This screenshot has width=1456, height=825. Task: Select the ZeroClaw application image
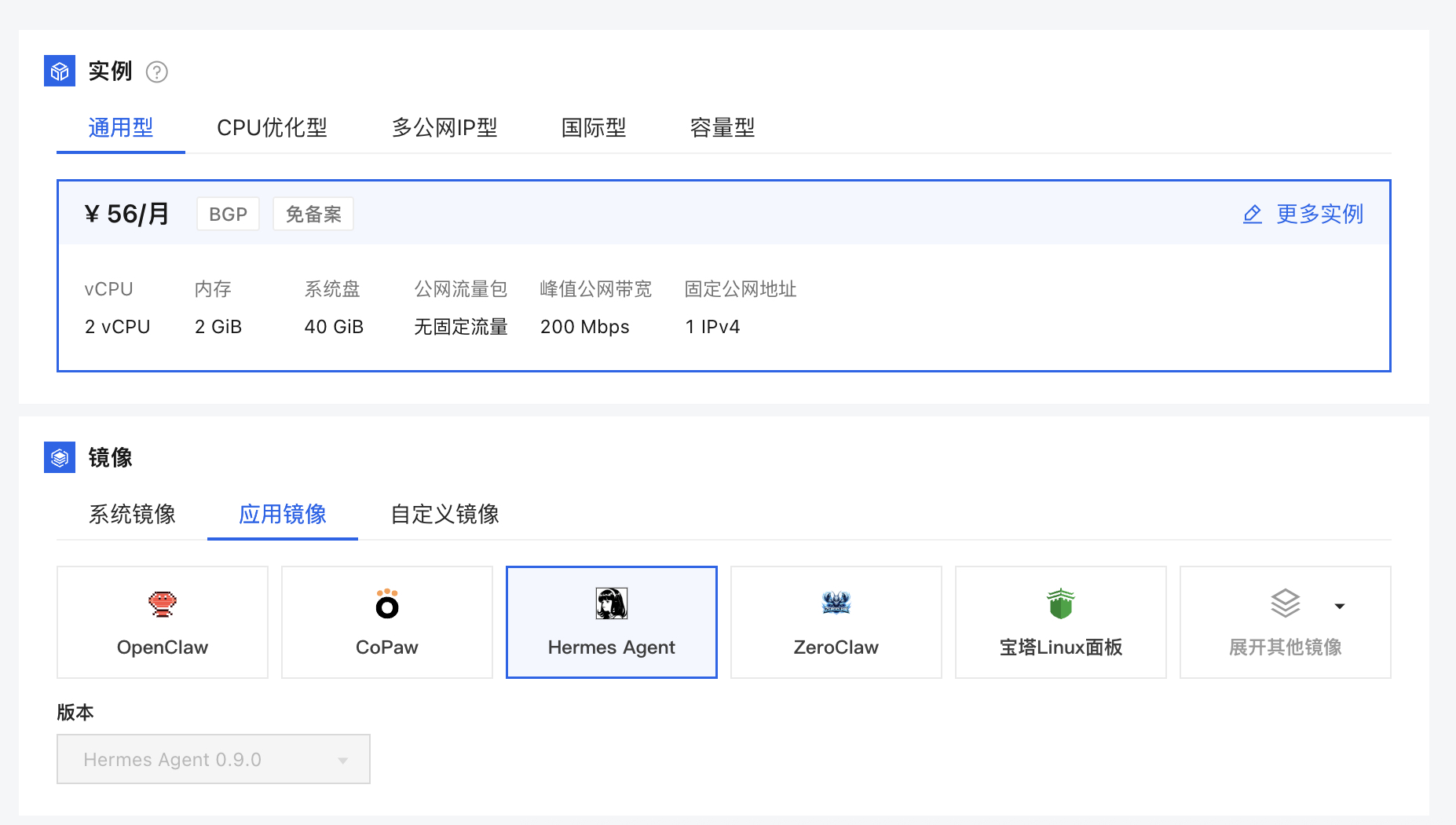click(x=836, y=622)
